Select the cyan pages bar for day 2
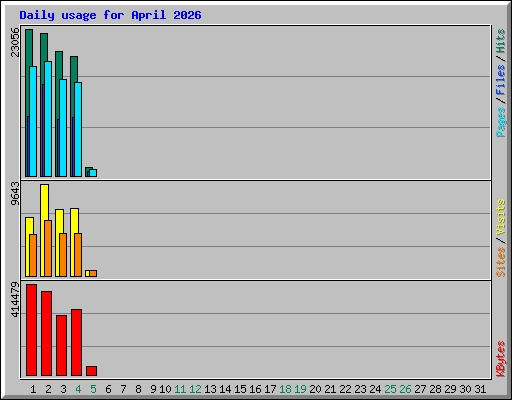This screenshot has width=512, height=400. 48,119
